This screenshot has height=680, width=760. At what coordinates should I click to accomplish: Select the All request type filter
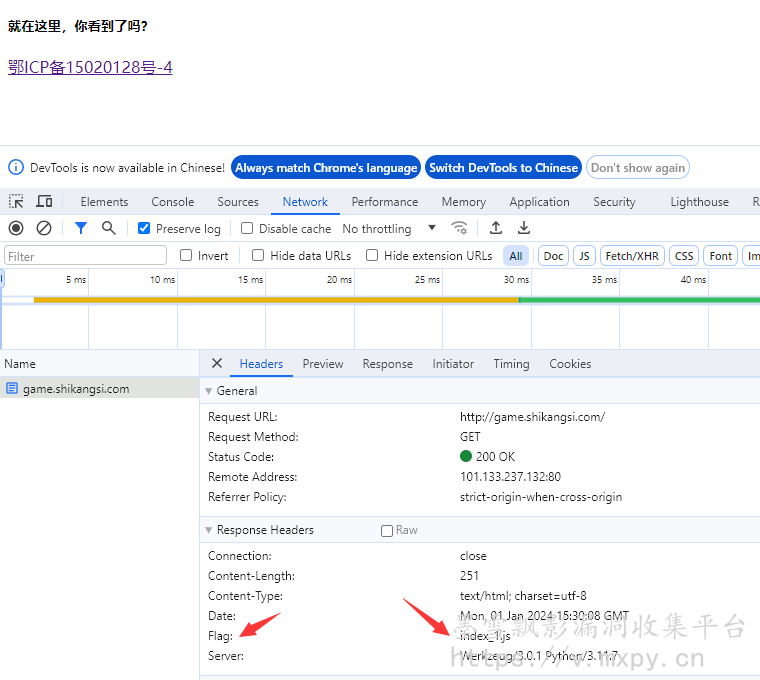point(516,255)
